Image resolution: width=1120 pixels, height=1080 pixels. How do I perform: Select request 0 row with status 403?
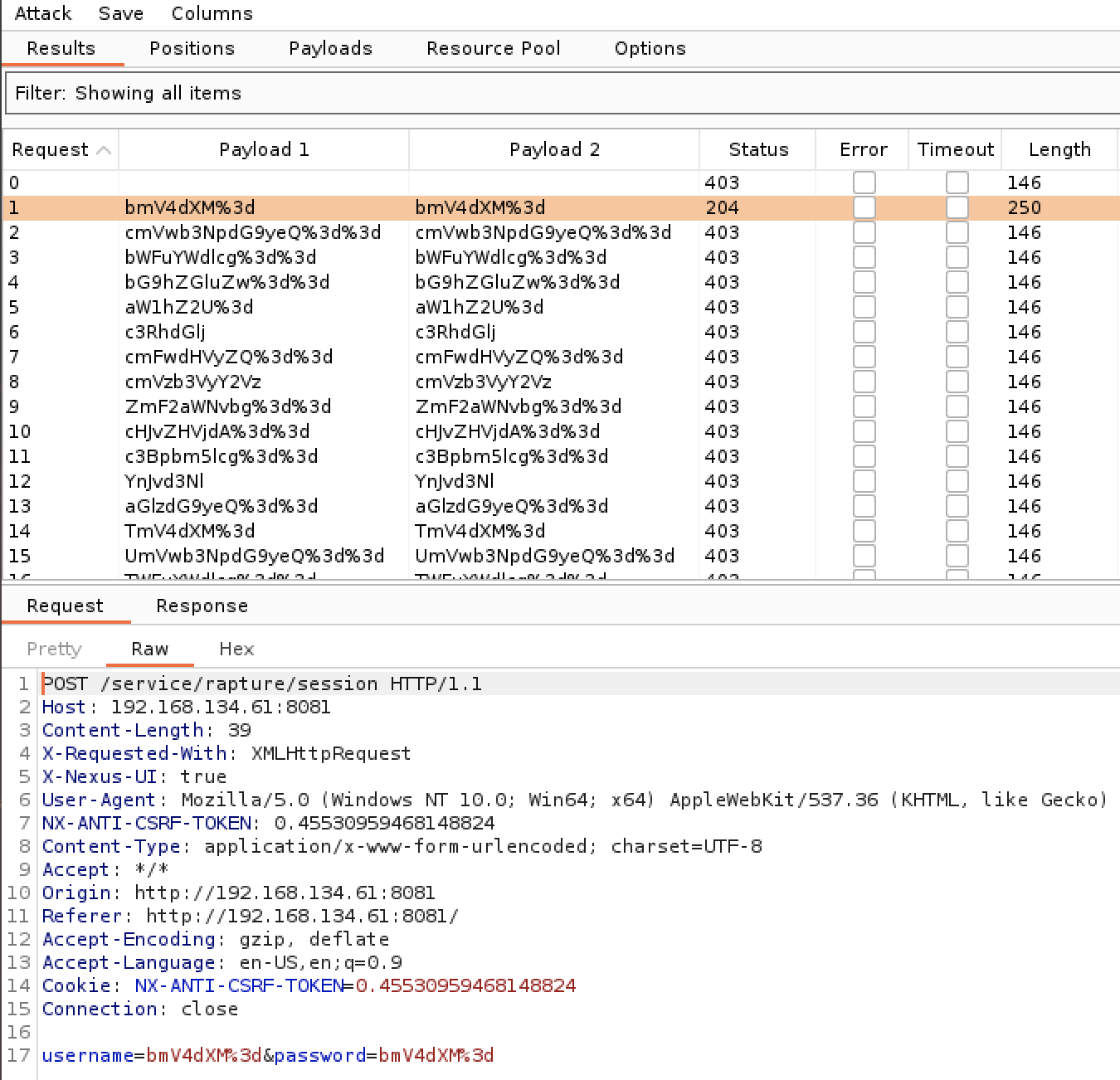pos(561,182)
